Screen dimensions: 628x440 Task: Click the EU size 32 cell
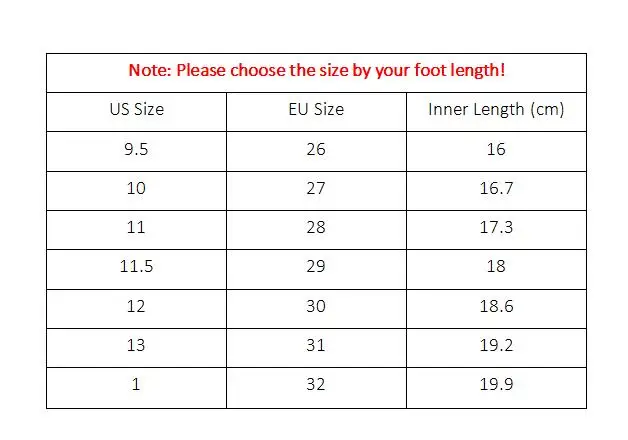pyautogui.click(x=315, y=385)
